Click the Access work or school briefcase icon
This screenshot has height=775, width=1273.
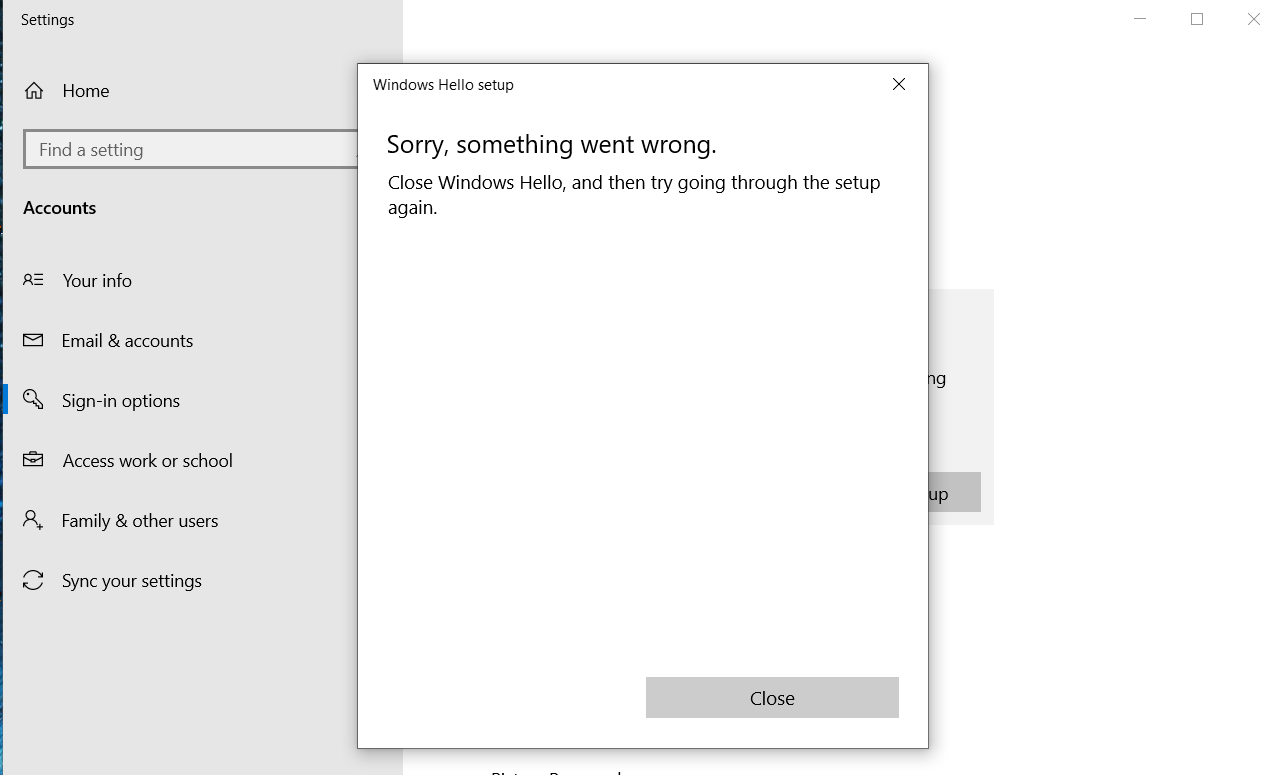pyautogui.click(x=33, y=460)
